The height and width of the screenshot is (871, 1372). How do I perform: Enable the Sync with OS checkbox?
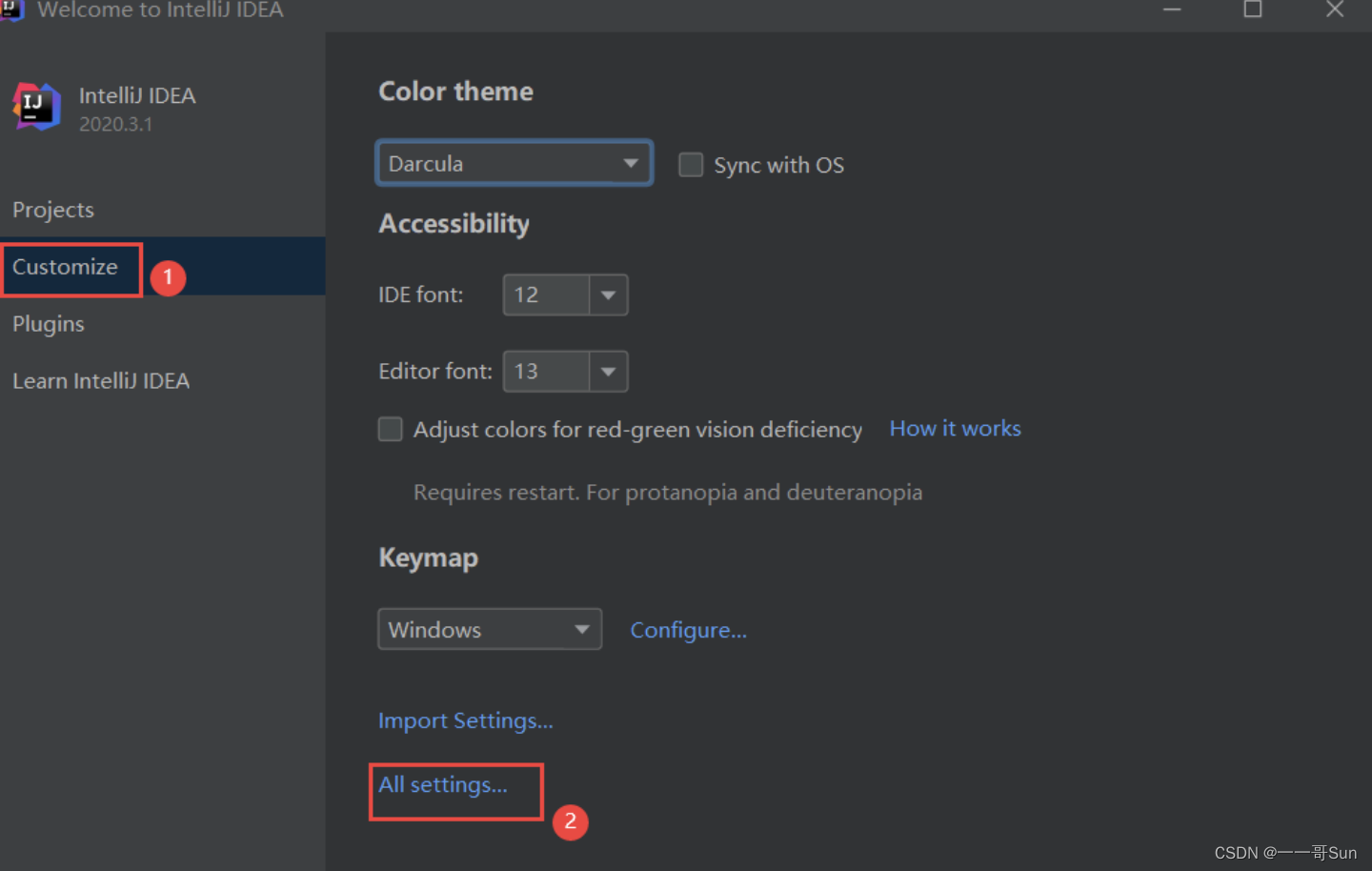(x=691, y=165)
